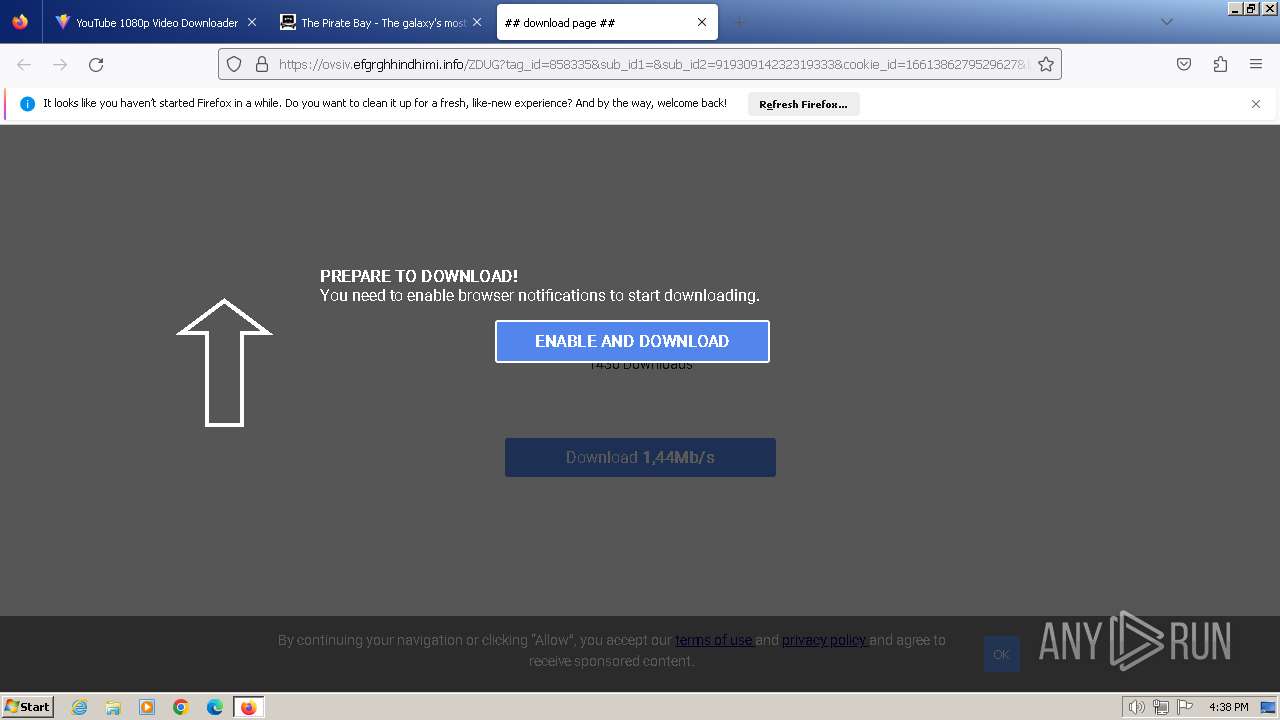Open tracking protection shield icon

(x=234, y=64)
